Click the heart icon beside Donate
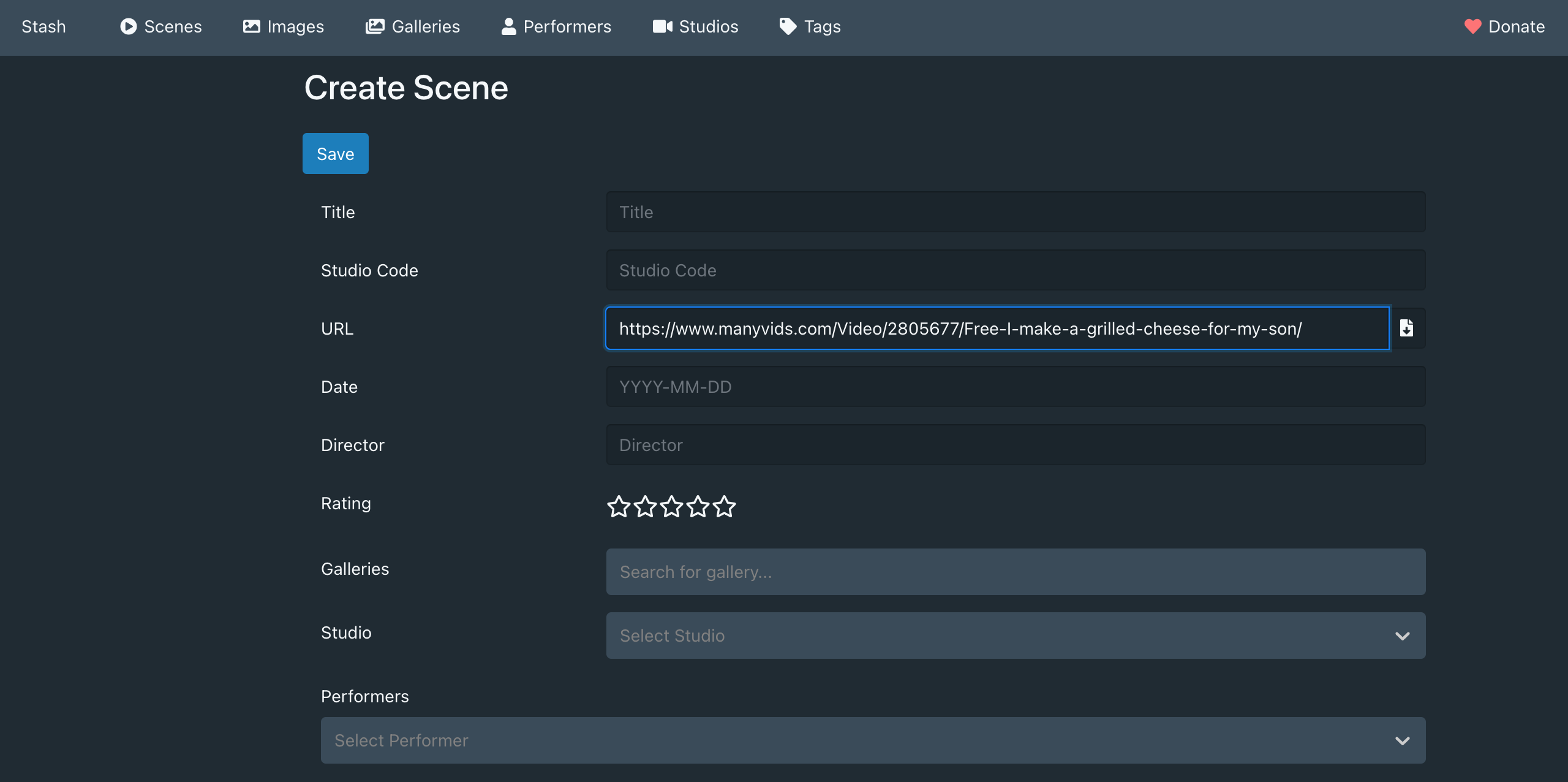This screenshot has width=1568, height=782. click(x=1472, y=26)
